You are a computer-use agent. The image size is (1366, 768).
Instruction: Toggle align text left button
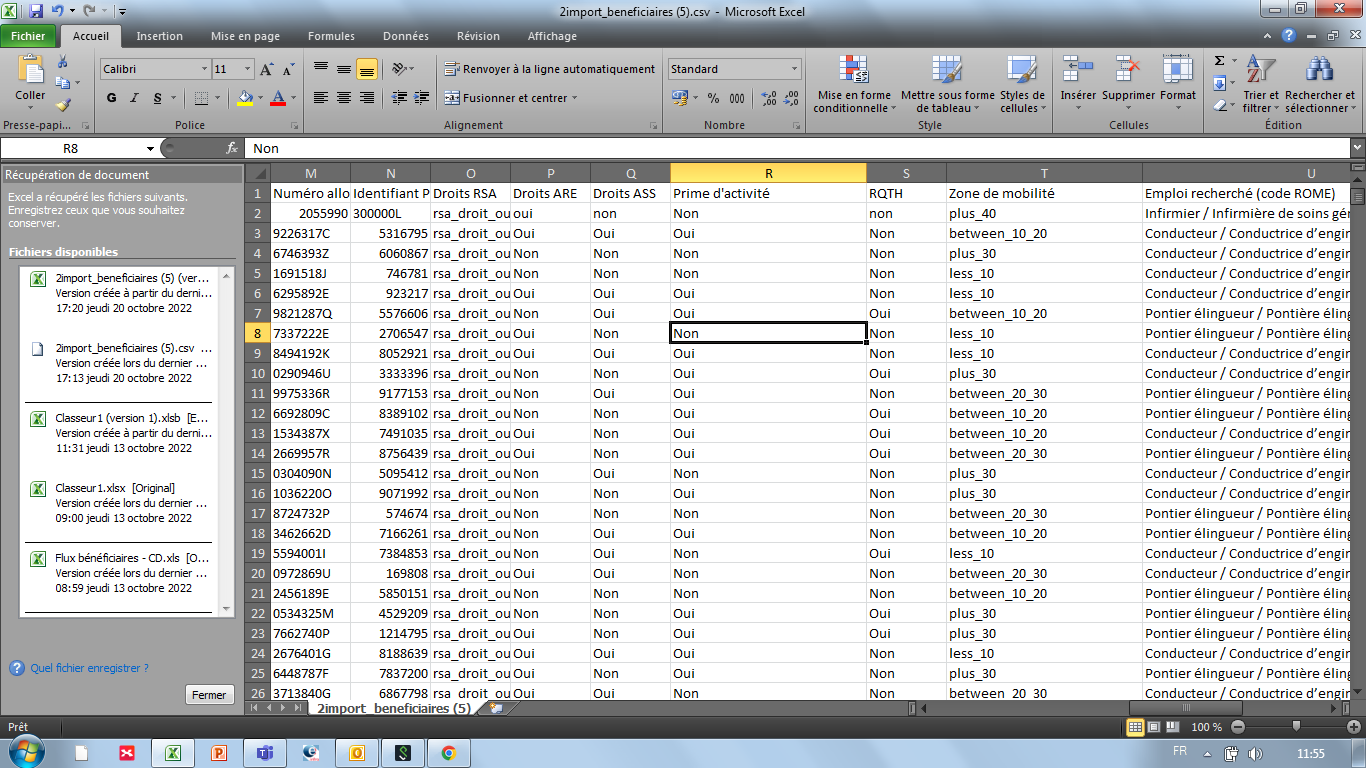(321, 98)
